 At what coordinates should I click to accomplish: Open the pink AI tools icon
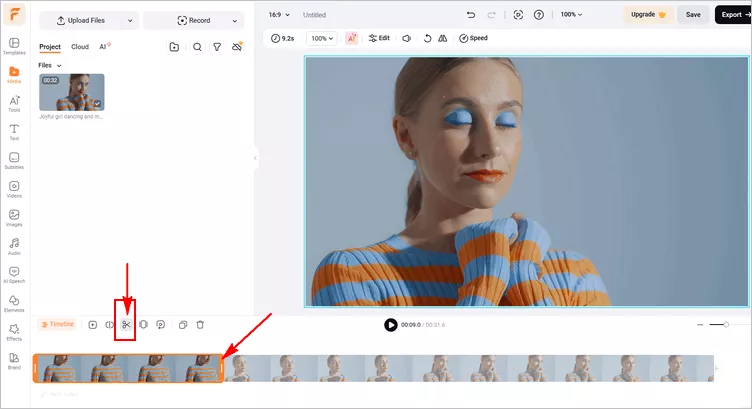click(x=352, y=38)
